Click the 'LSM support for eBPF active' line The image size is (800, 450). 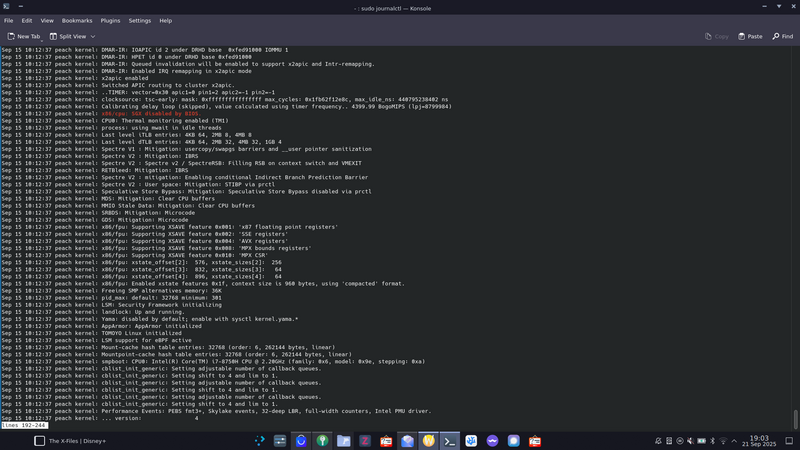point(146,340)
